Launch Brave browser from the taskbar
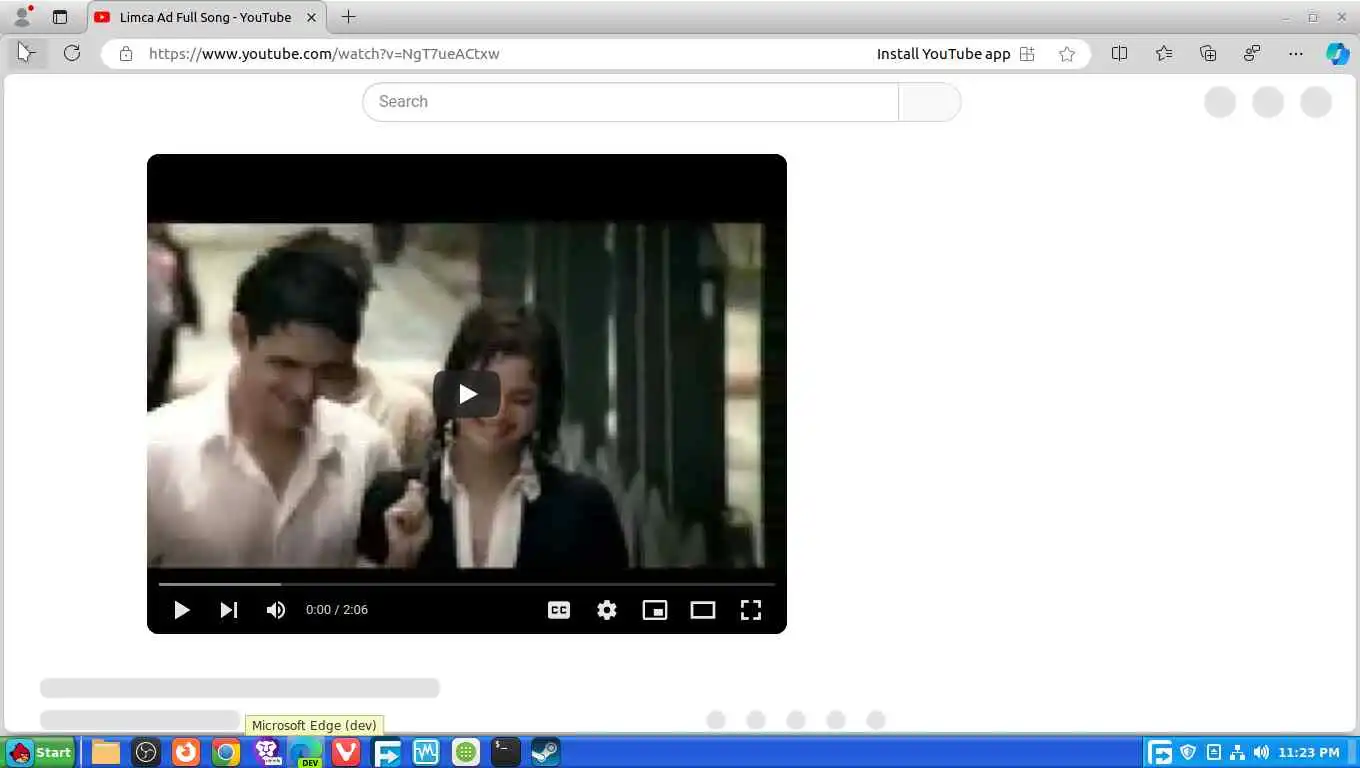This screenshot has width=1360, height=768. 266,752
